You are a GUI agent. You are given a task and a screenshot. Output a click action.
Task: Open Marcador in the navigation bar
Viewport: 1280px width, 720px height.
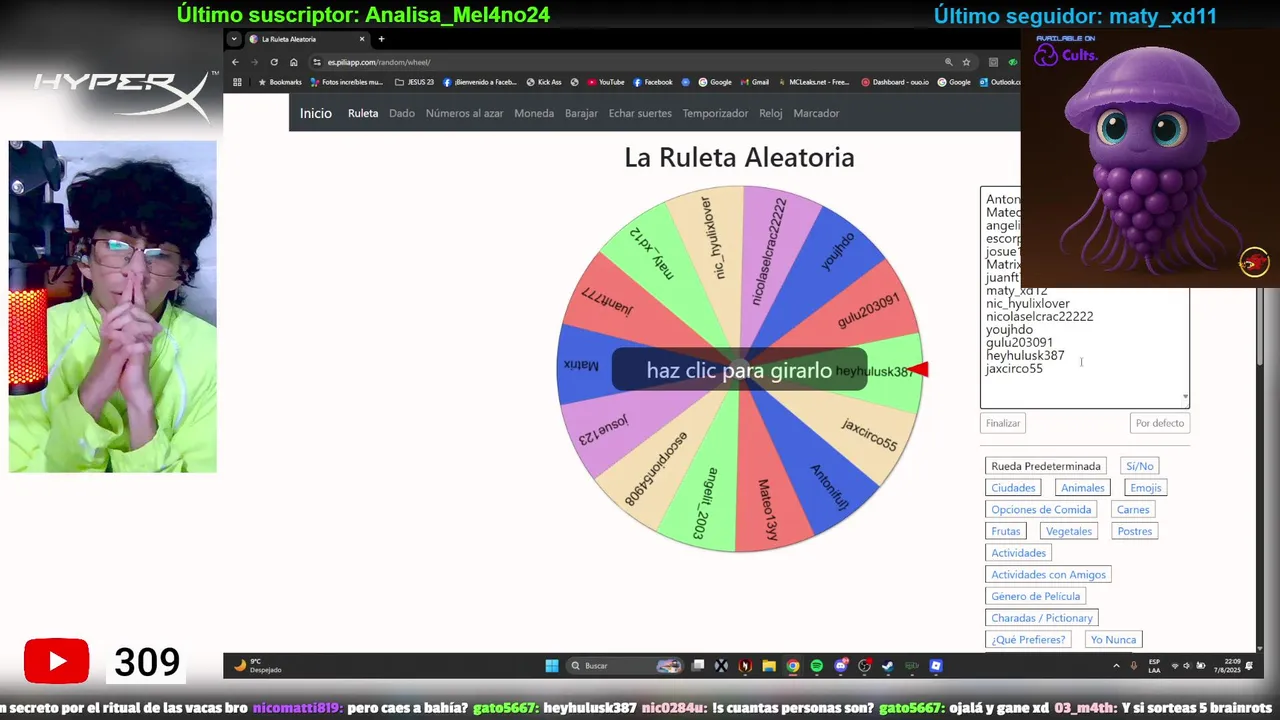816,113
